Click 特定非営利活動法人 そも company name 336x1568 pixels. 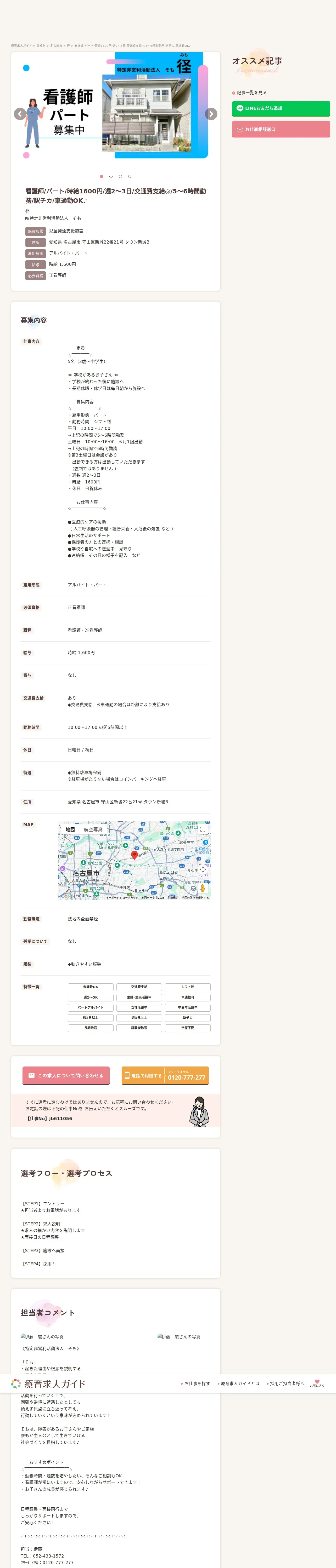55,218
